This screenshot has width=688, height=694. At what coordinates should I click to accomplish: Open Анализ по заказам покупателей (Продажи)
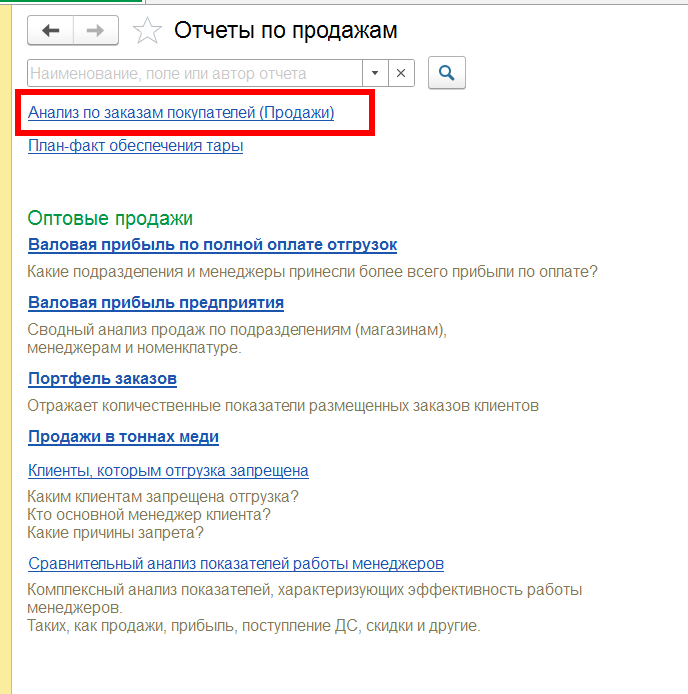(x=181, y=112)
